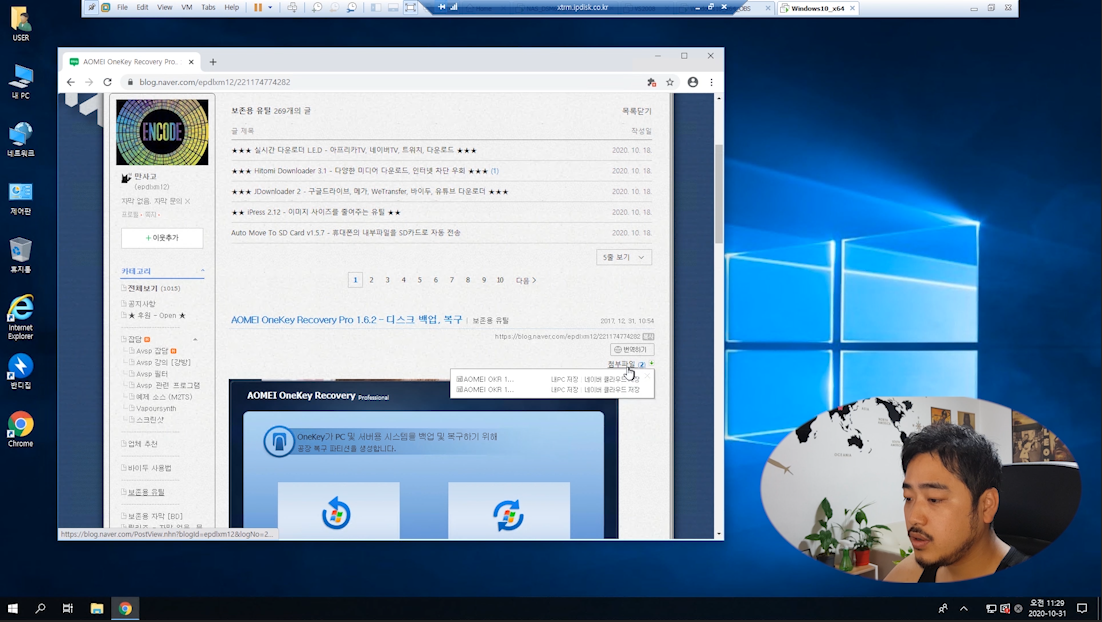Open the iPress 2.12 post link
This screenshot has height=622, width=1102.
tap(316, 212)
